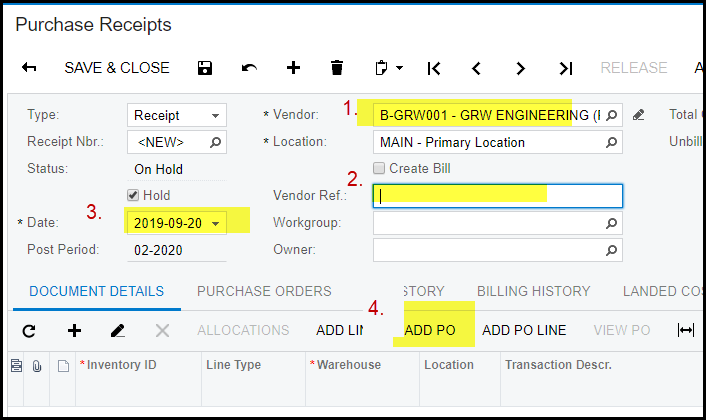Screen dimensions: 706x420
Task: Click the undo (cancel changes) icon
Action: coord(249,68)
